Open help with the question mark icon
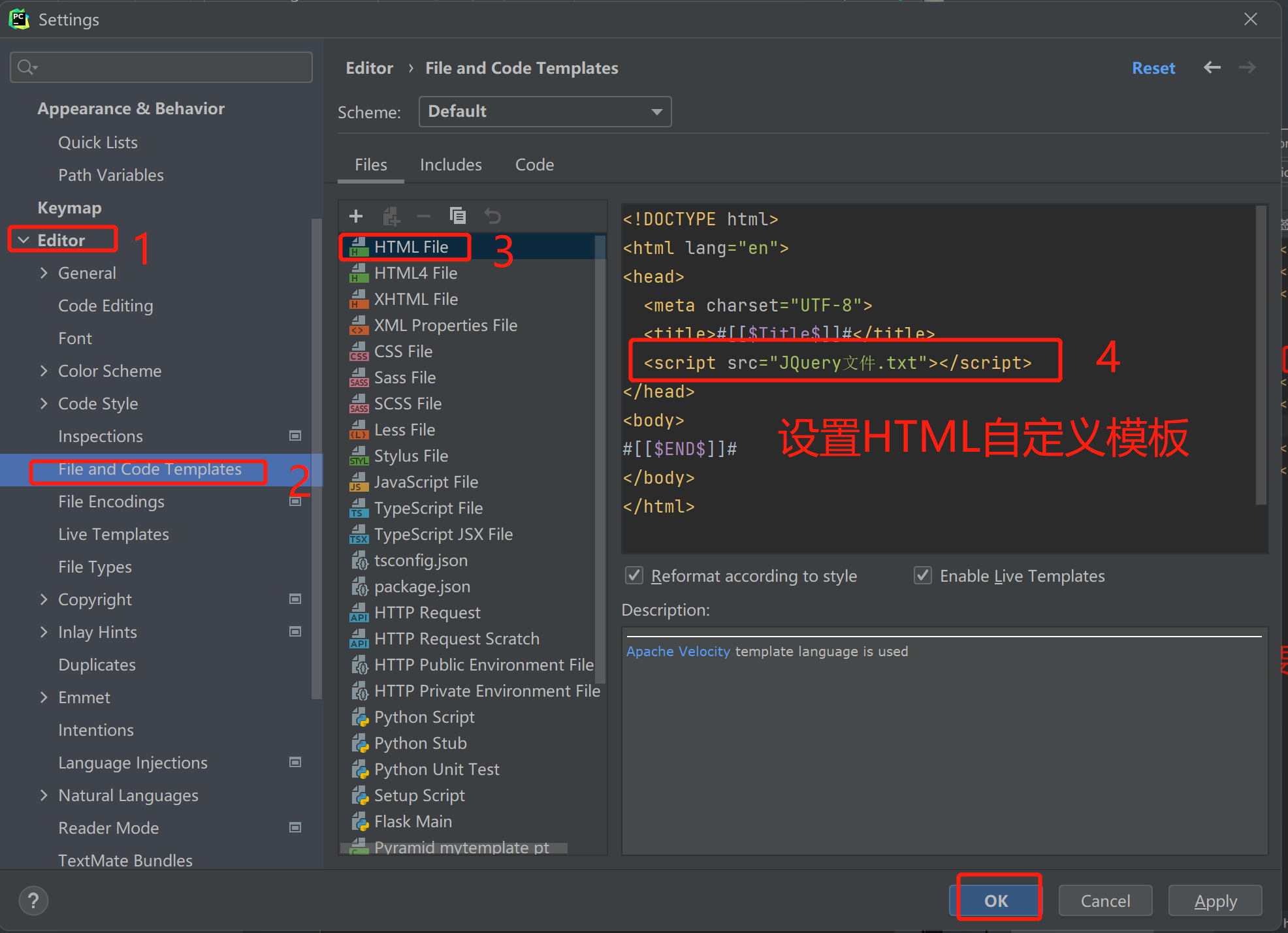This screenshot has height=933, width=1288. 33,901
